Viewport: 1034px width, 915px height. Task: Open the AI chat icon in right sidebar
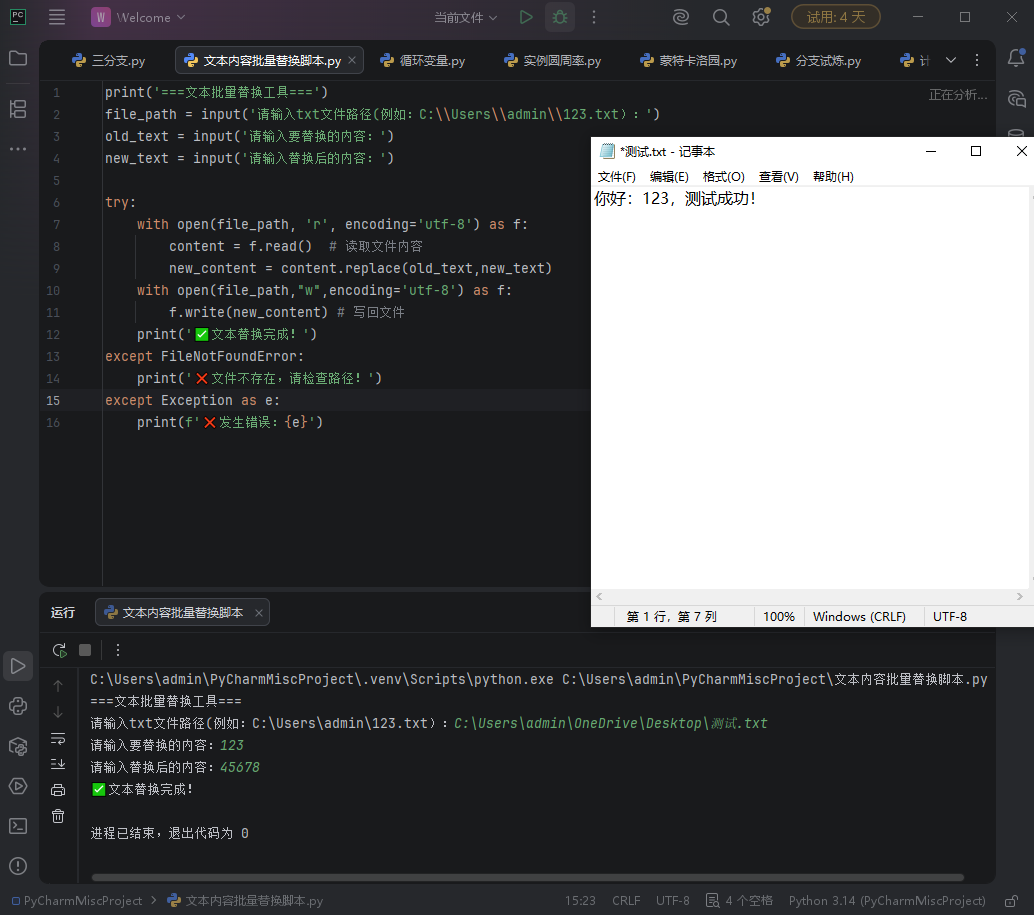(x=1016, y=99)
